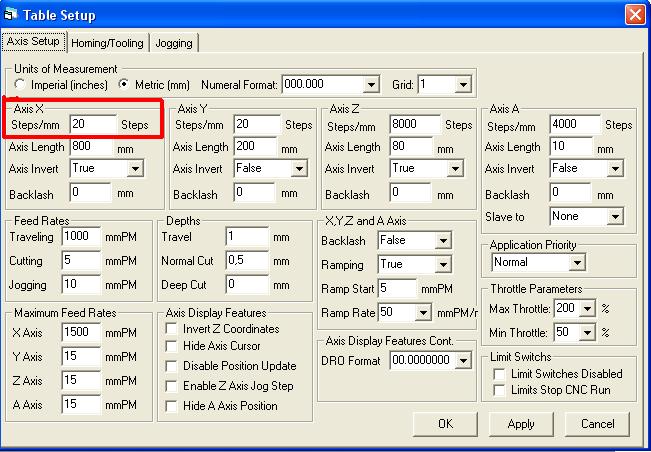Toggle Limit Switches Disabled checkbox
The height and width of the screenshot is (452, 651).
pyautogui.click(x=500, y=373)
